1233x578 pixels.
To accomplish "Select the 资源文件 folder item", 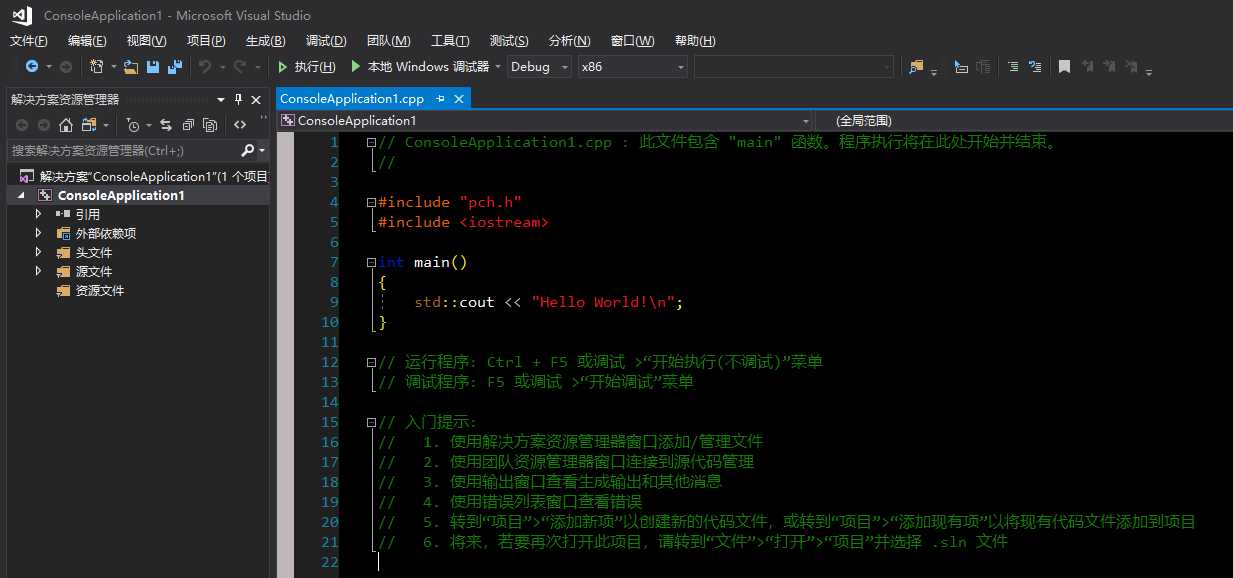I will pos(100,290).
